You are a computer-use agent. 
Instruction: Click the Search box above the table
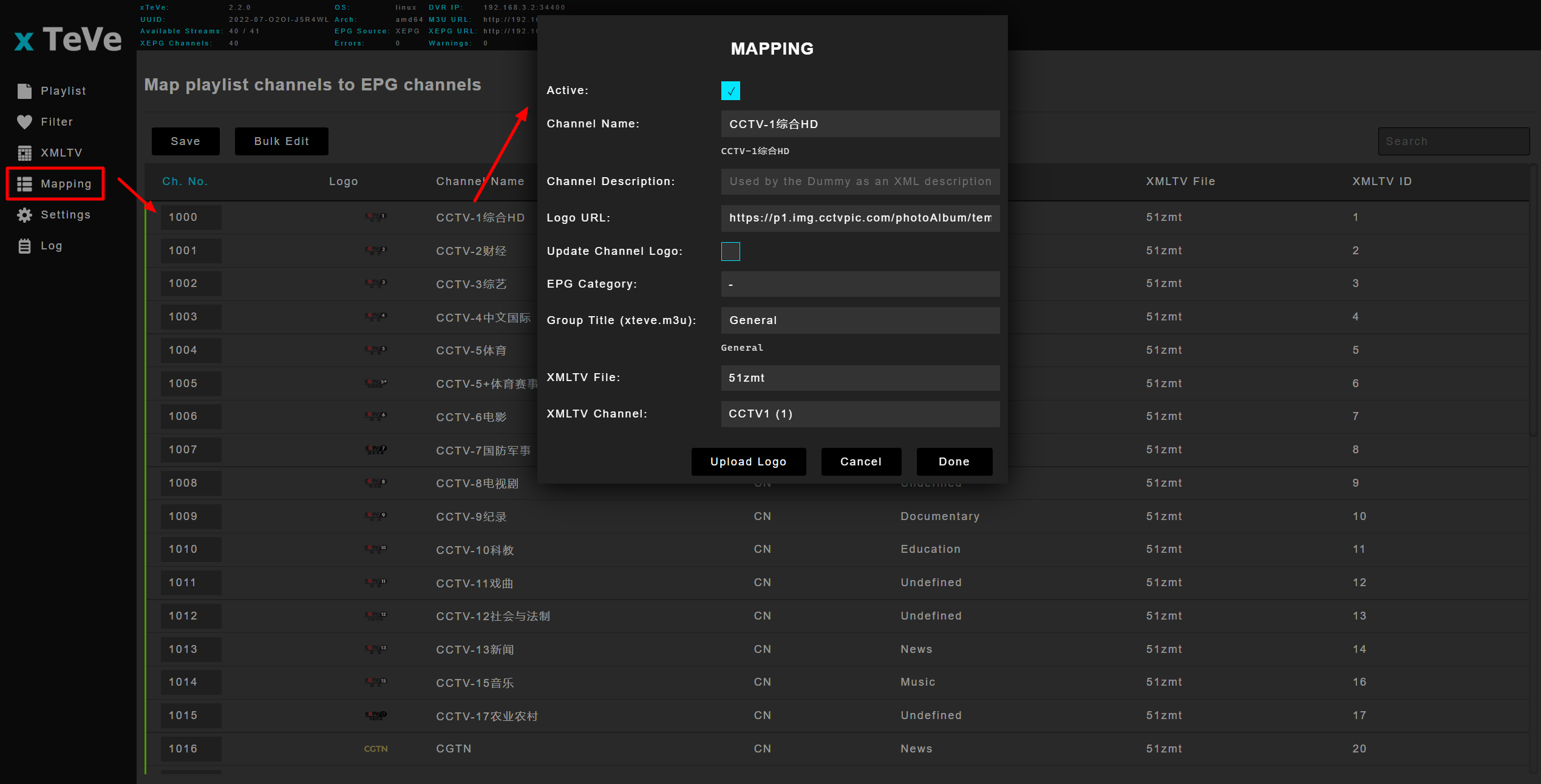click(x=1453, y=141)
